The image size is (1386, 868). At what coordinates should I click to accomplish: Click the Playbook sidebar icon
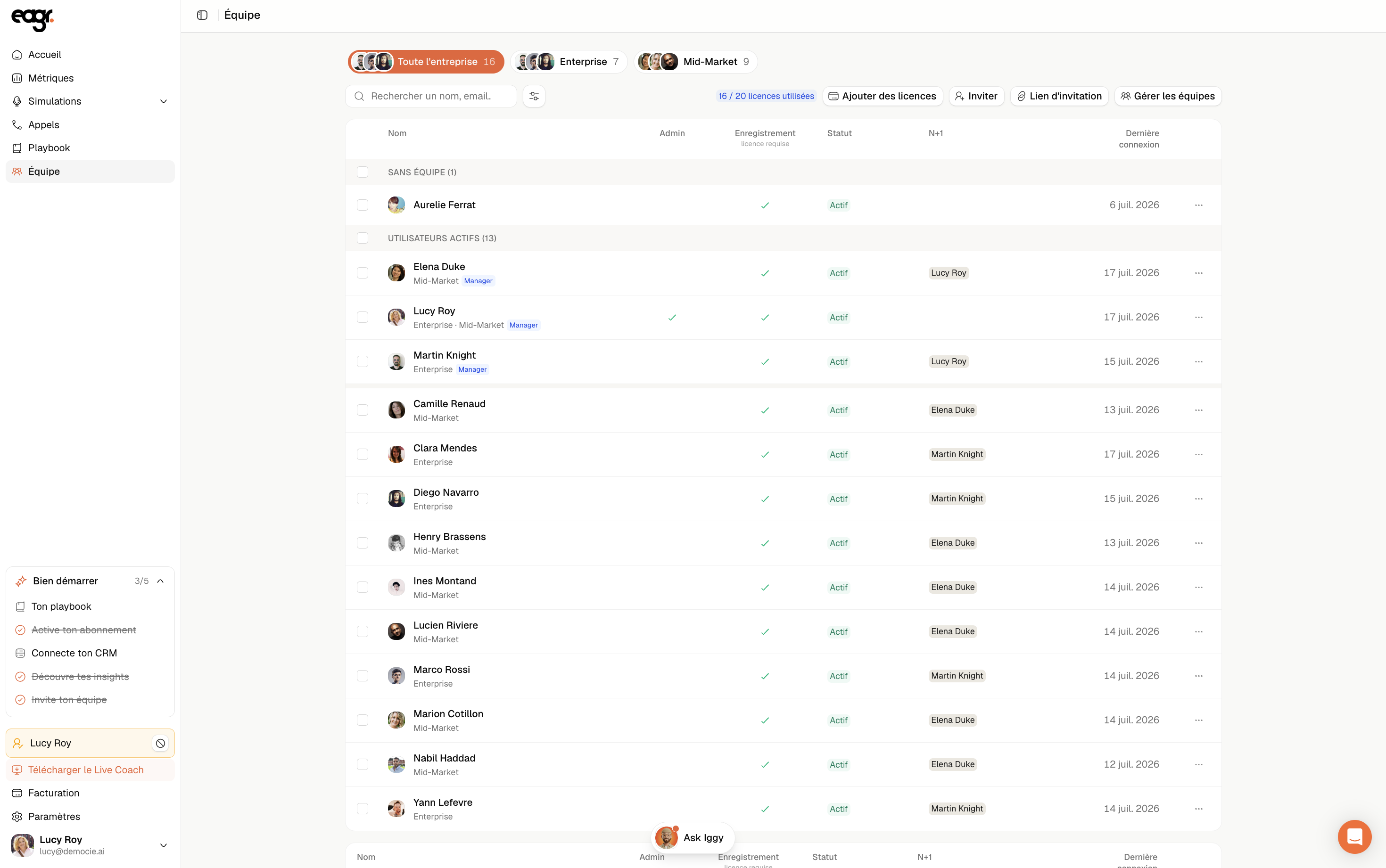point(17,148)
